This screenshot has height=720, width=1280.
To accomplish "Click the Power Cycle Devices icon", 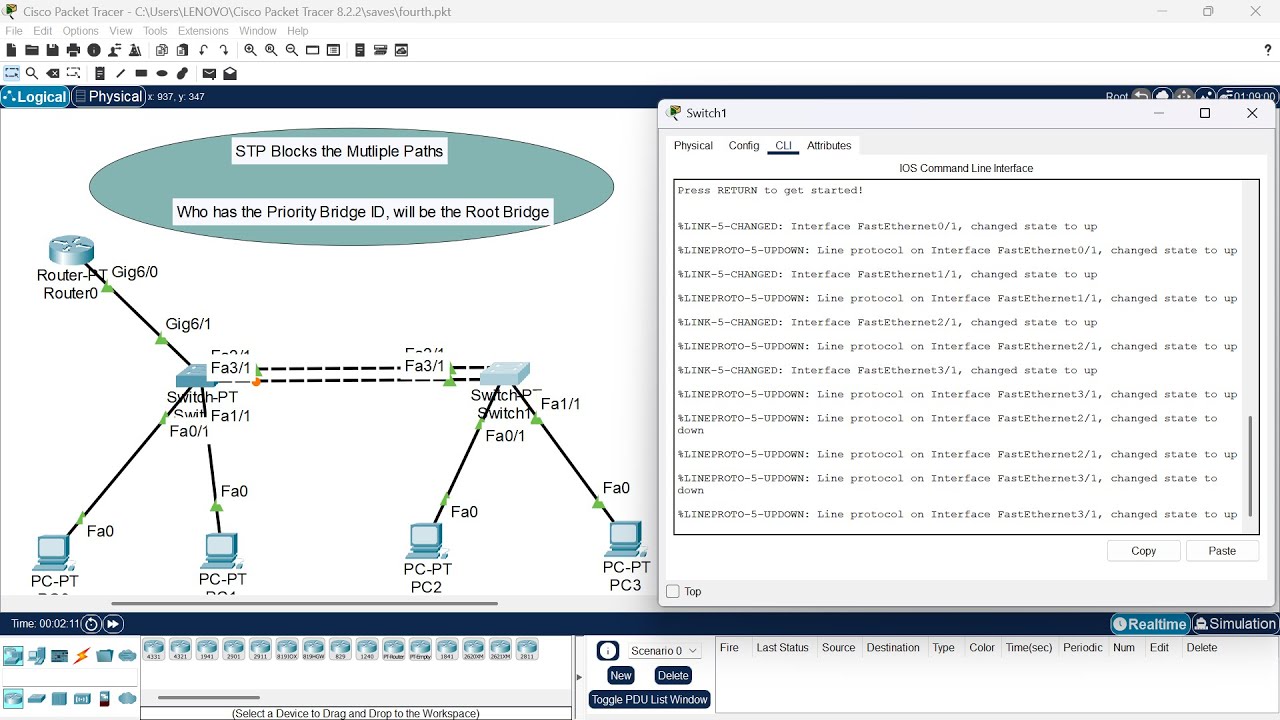I will coord(91,624).
